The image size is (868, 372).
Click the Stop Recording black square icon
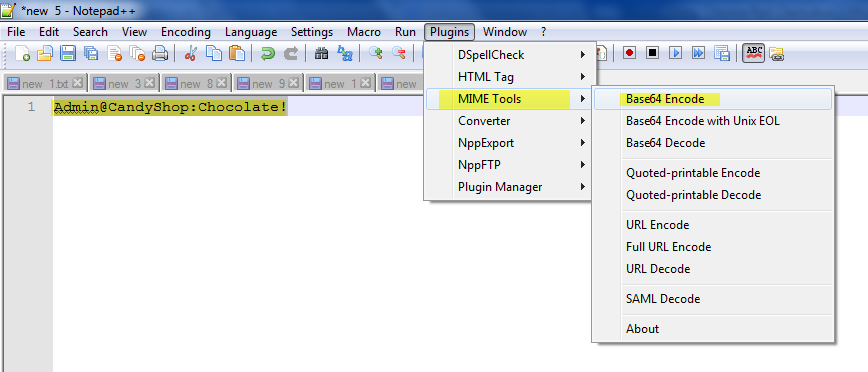pyautogui.click(x=653, y=53)
